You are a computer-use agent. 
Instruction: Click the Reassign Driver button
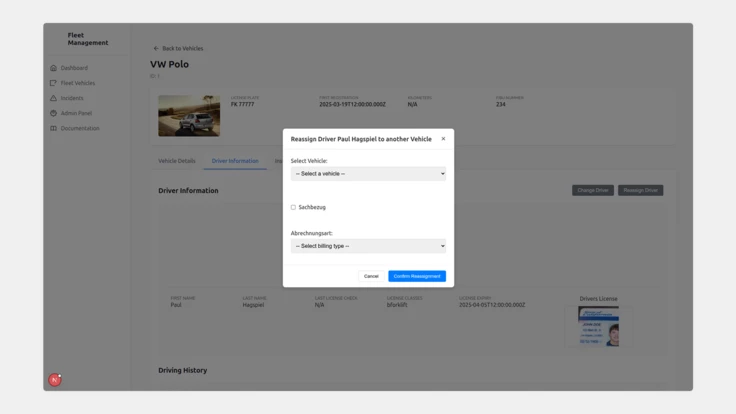(x=640, y=190)
